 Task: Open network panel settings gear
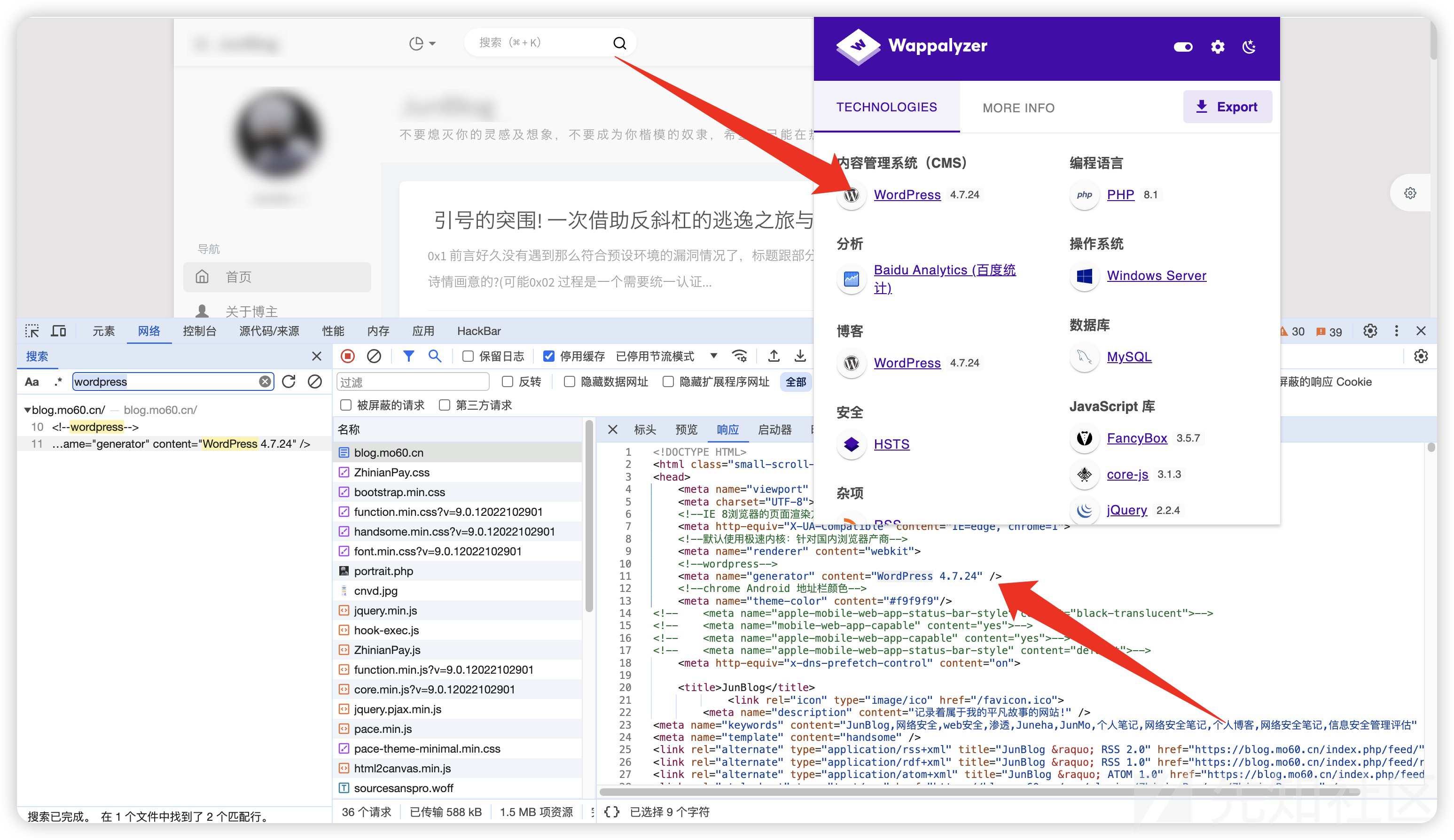coord(1421,356)
